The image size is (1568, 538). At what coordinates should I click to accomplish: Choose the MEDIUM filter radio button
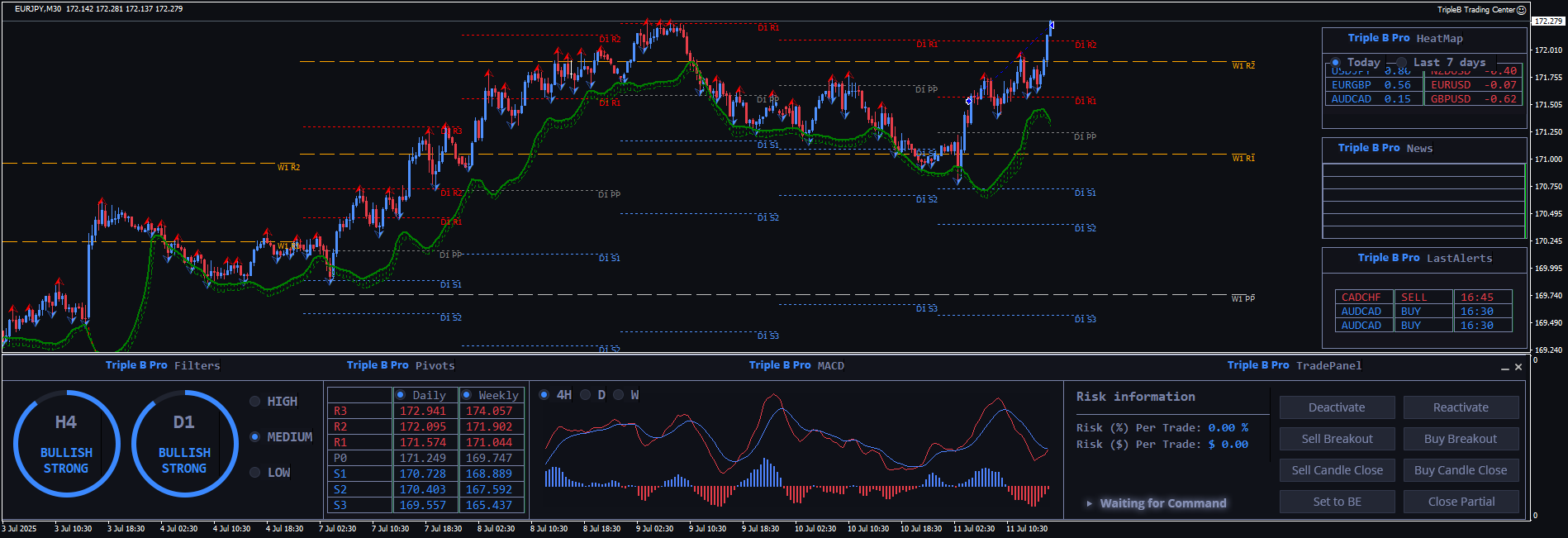(255, 437)
